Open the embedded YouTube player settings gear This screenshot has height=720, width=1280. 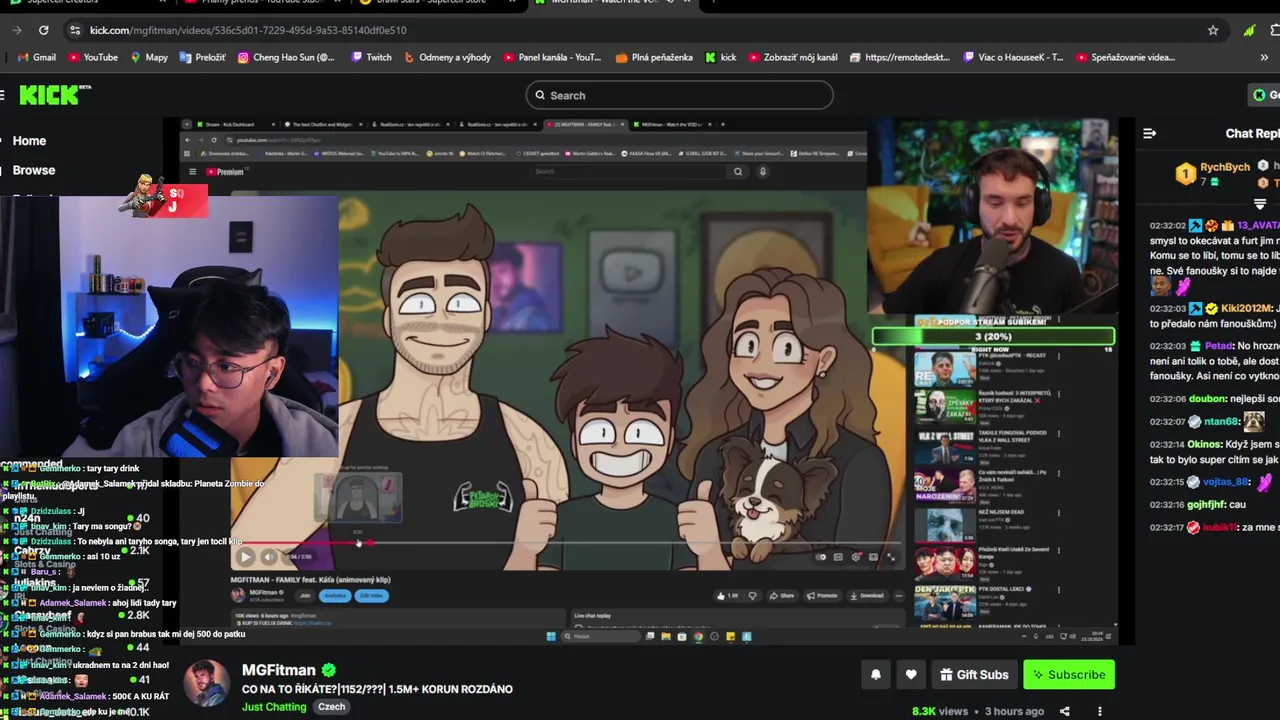pos(856,557)
